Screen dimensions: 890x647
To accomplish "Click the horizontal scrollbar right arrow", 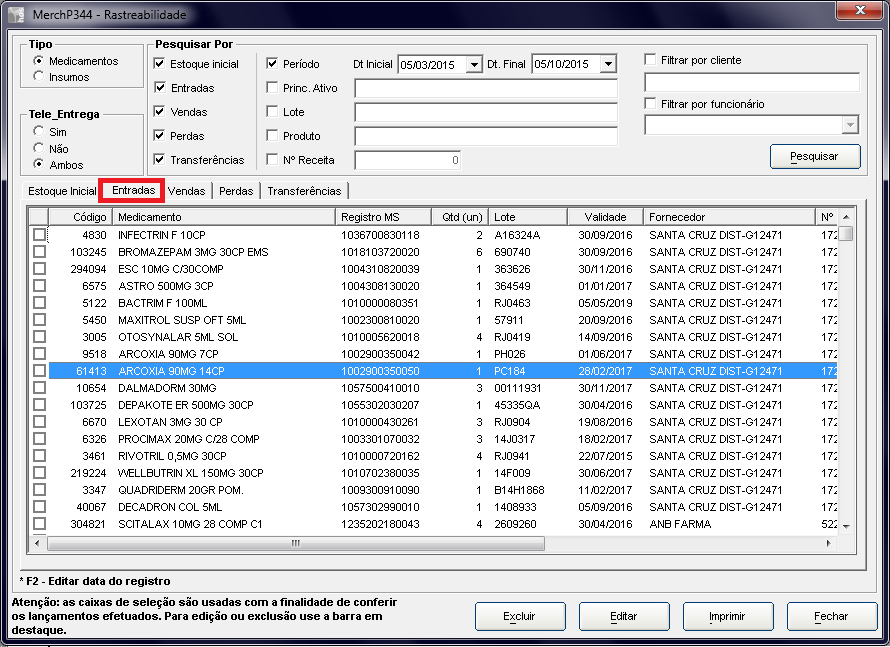I will click(829, 543).
